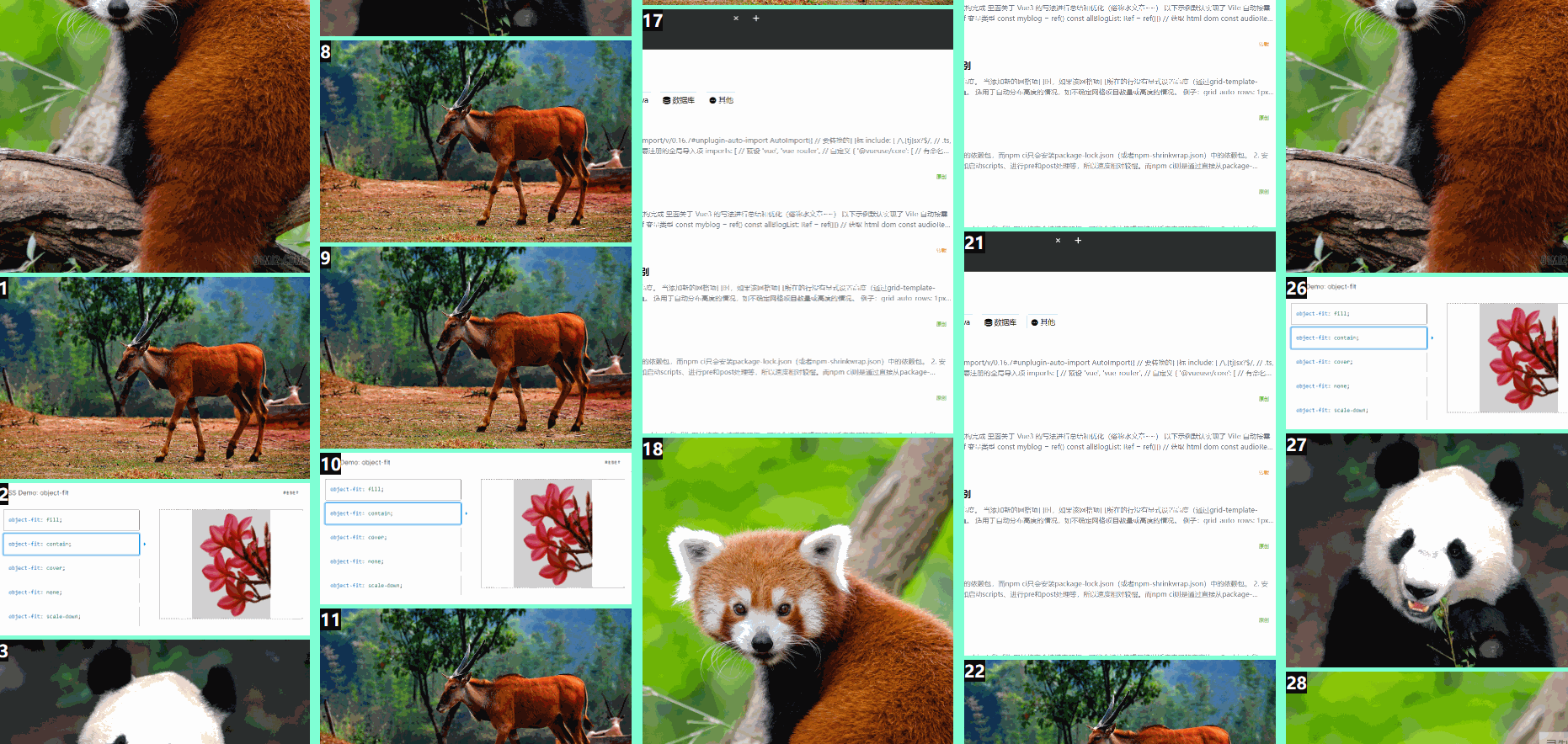Open the antelope photo numbered 9

coord(476,347)
